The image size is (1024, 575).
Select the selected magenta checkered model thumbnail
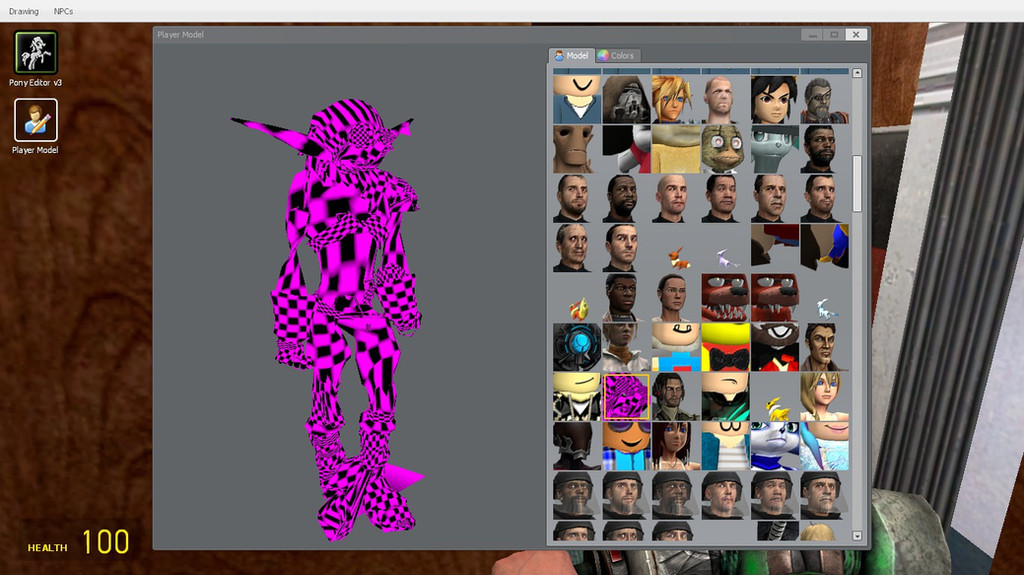[x=626, y=397]
